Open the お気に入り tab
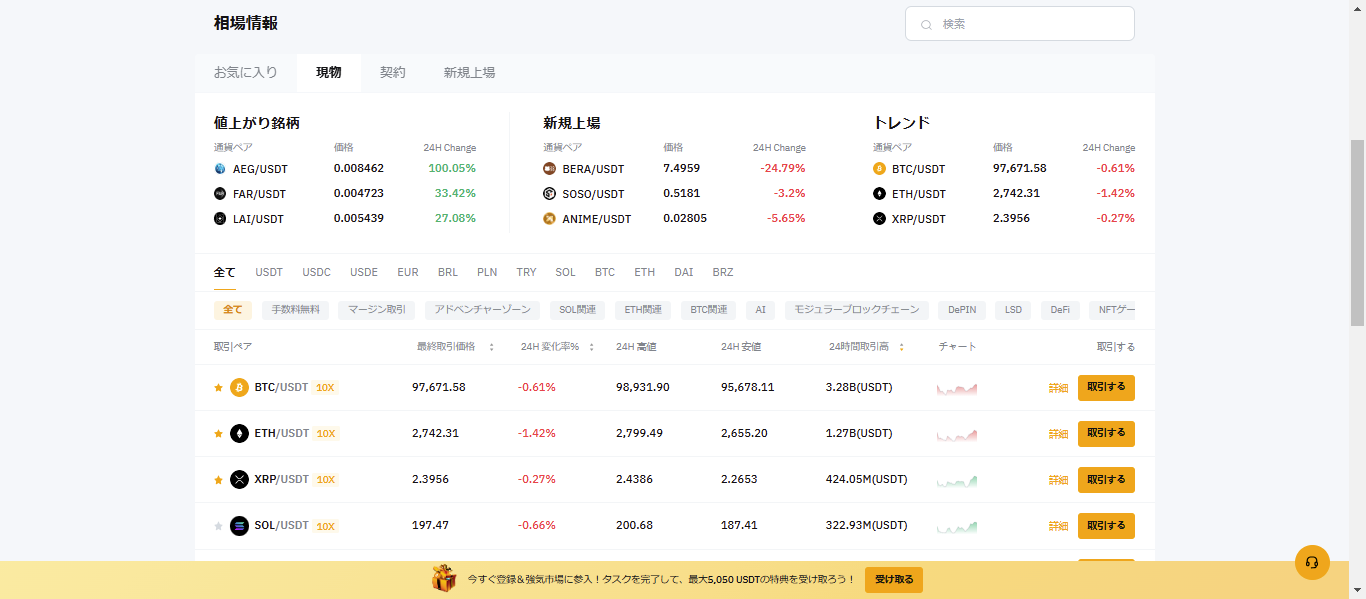1366x599 pixels. [246, 71]
